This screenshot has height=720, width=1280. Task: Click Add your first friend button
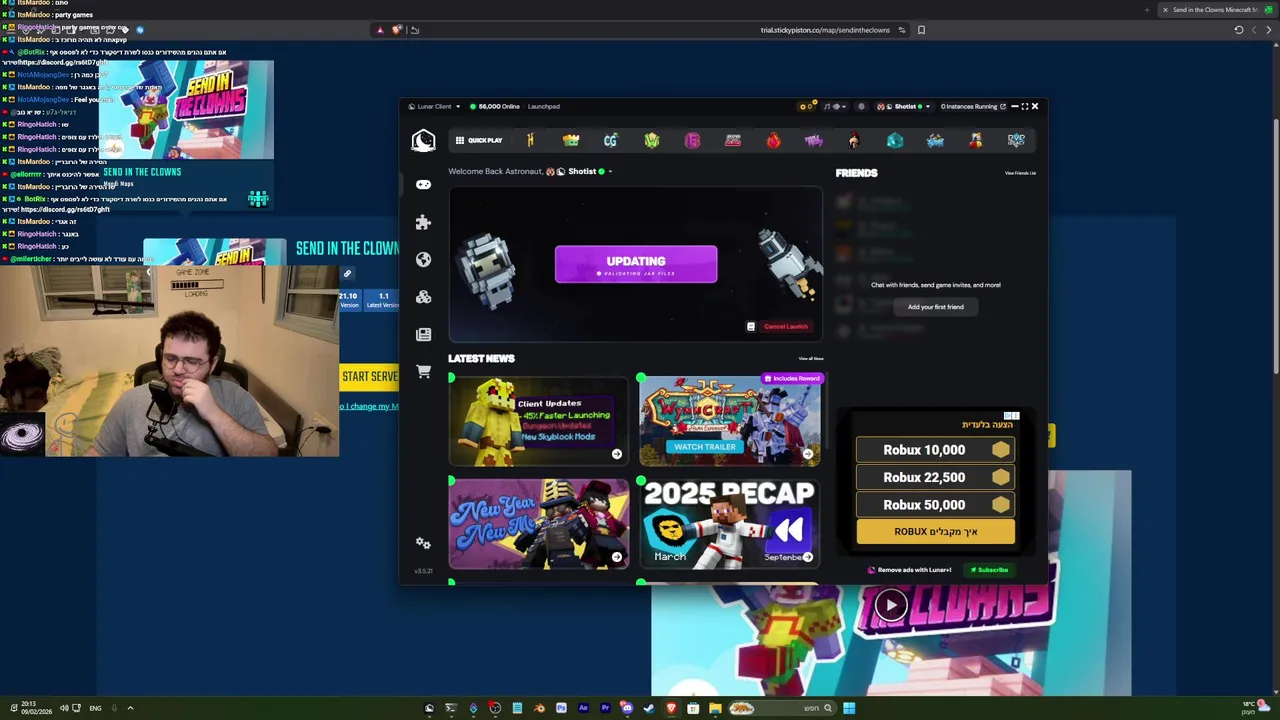(x=936, y=307)
